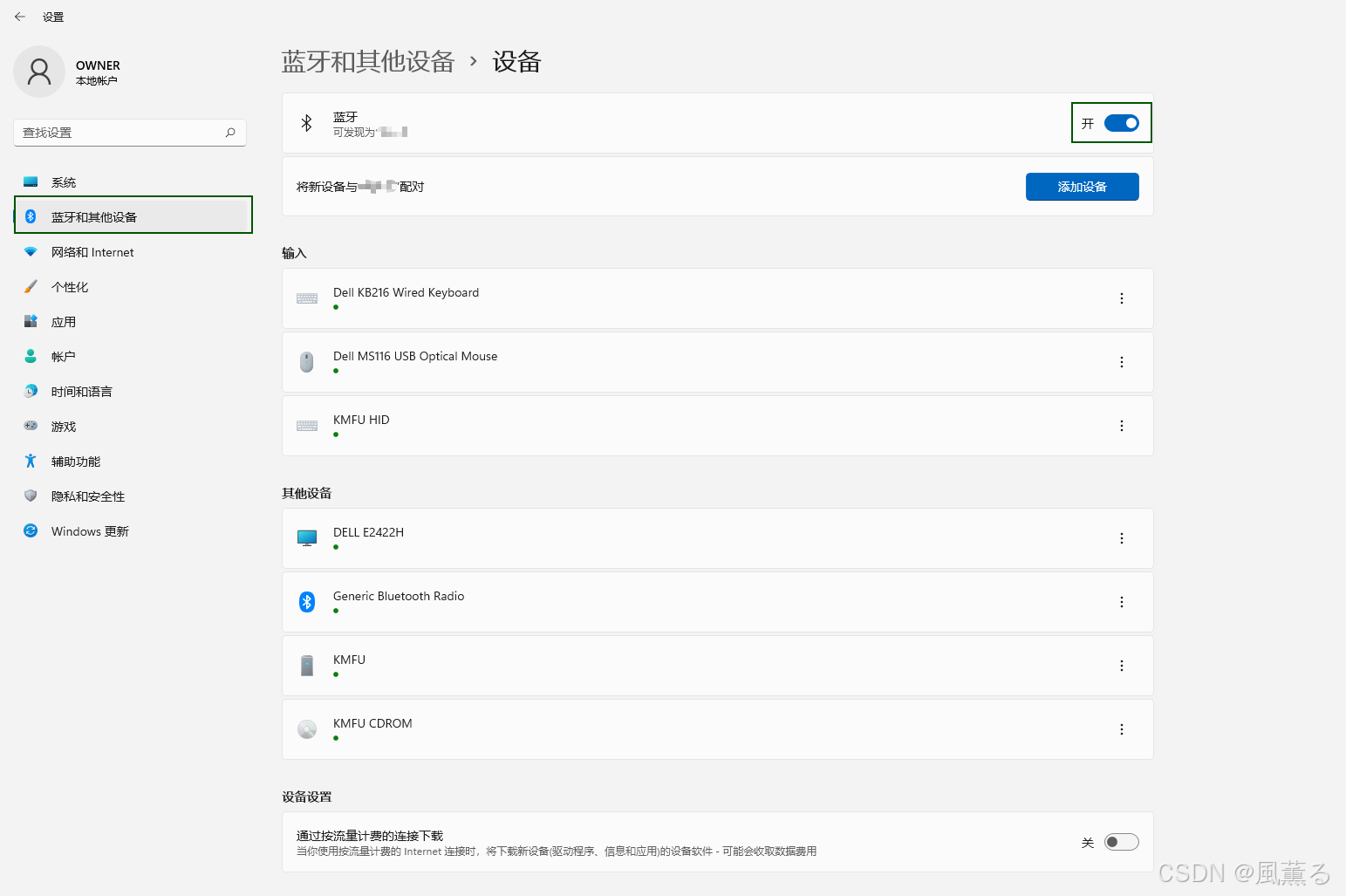Click the 系统 monitor icon
Image resolution: width=1346 pixels, height=896 pixels.
(x=31, y=181)
